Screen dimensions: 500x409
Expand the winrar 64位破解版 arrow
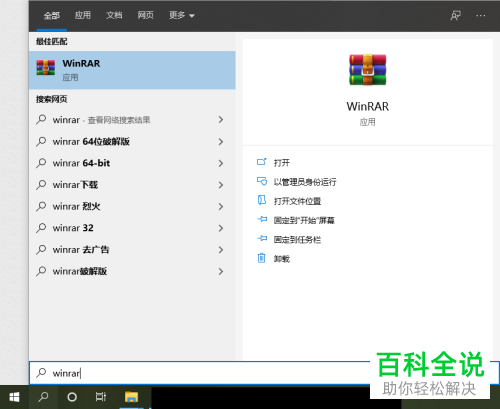coord(221,142)
